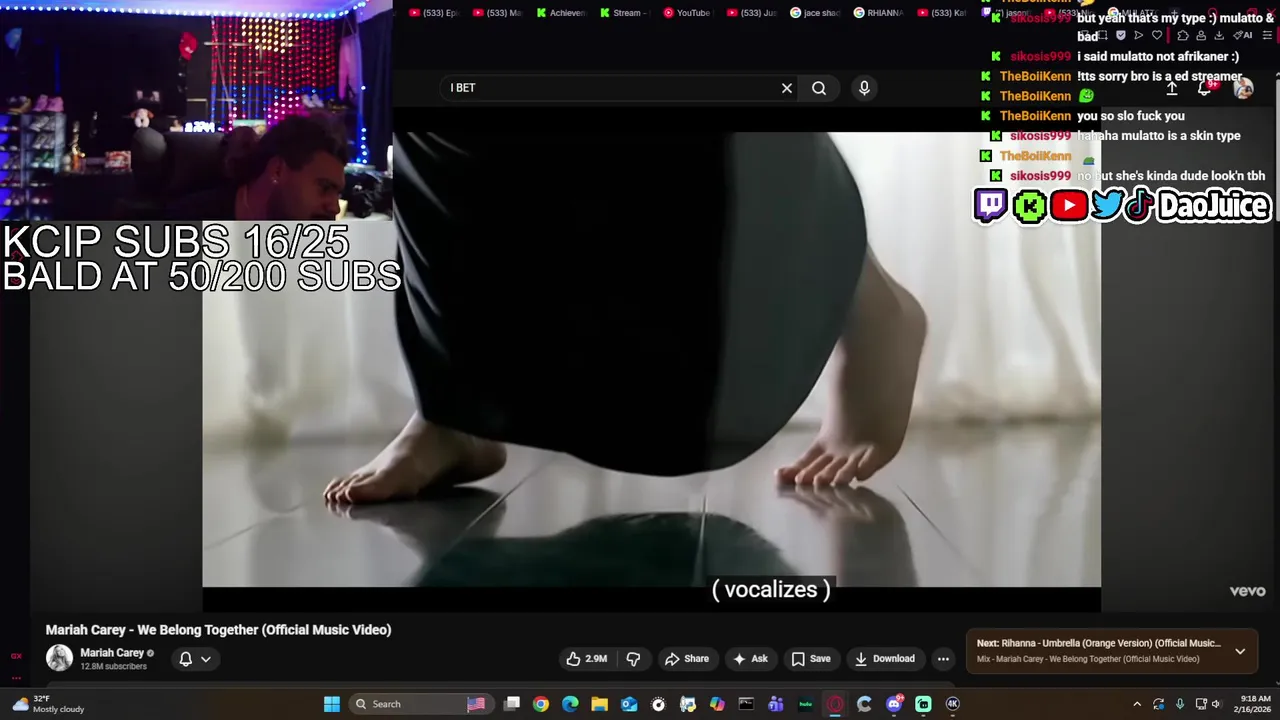This screenshot has height=720, width=1280.
Task: Switch to the '(533) Jus' browser tab
Action: (751, 13)
